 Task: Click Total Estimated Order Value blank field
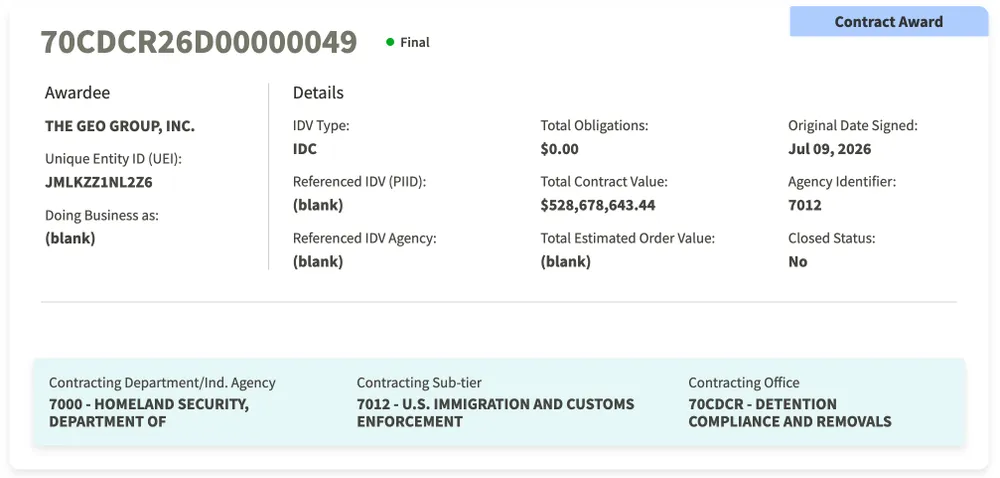(x=565, y=261)
